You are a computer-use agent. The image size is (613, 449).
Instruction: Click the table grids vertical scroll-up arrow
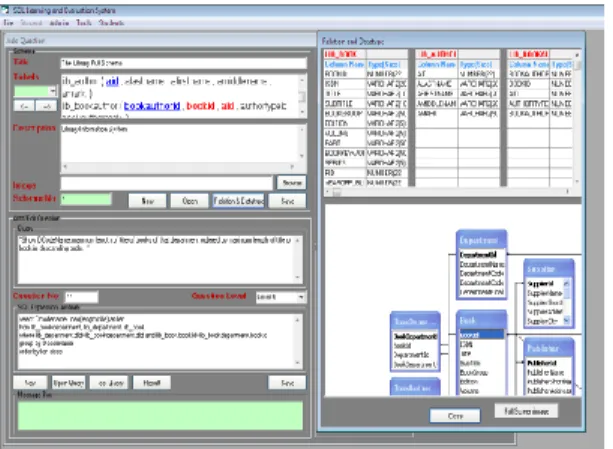pyautogui.click(x=577, y=55)
